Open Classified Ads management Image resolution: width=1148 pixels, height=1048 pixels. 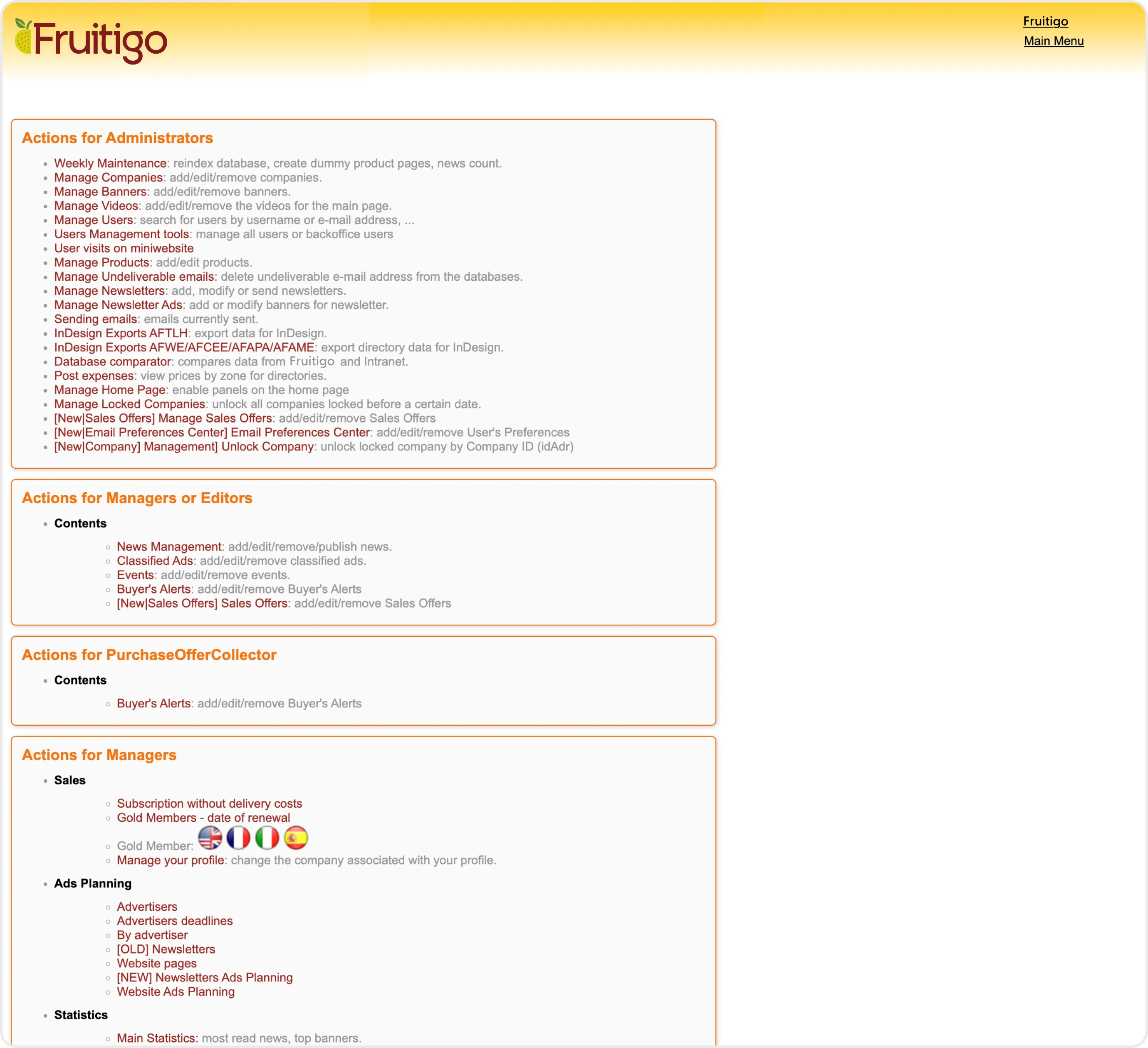[x=155, y=561]
